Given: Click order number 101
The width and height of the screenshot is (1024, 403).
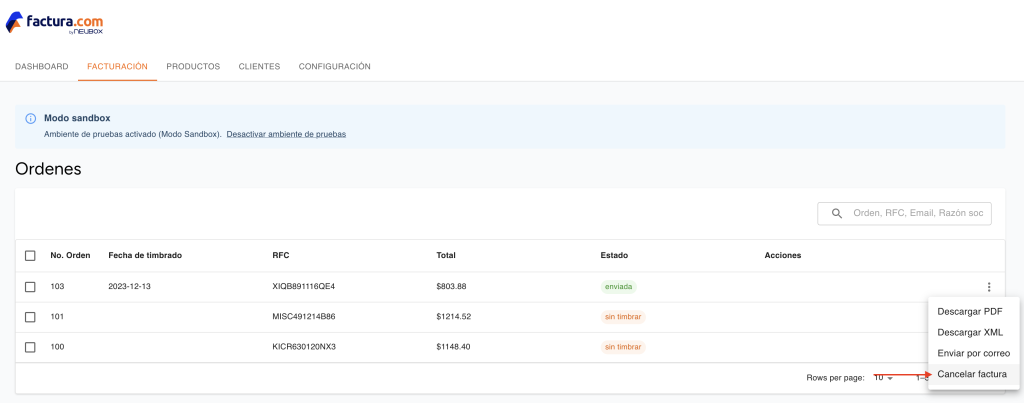Looking at the screenshot, I should pyautogui.click(x=57, y=317).
